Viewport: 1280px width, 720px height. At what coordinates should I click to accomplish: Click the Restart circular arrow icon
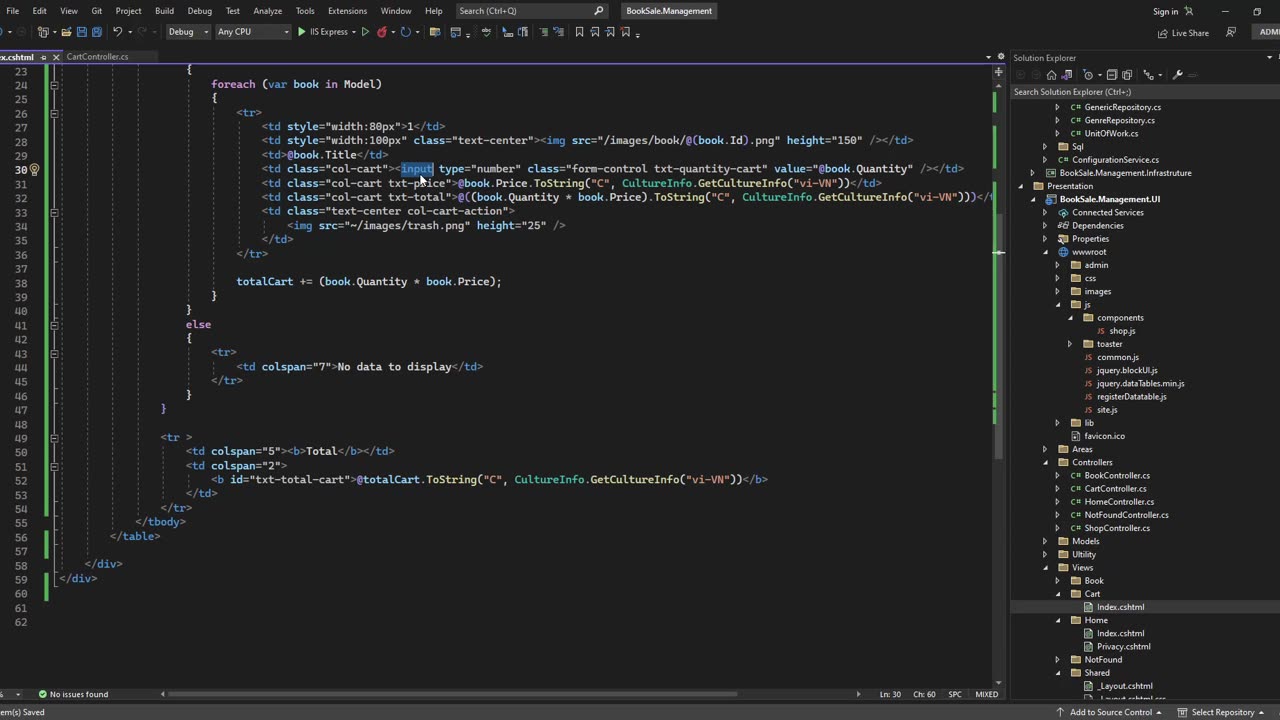click(405, 32)
